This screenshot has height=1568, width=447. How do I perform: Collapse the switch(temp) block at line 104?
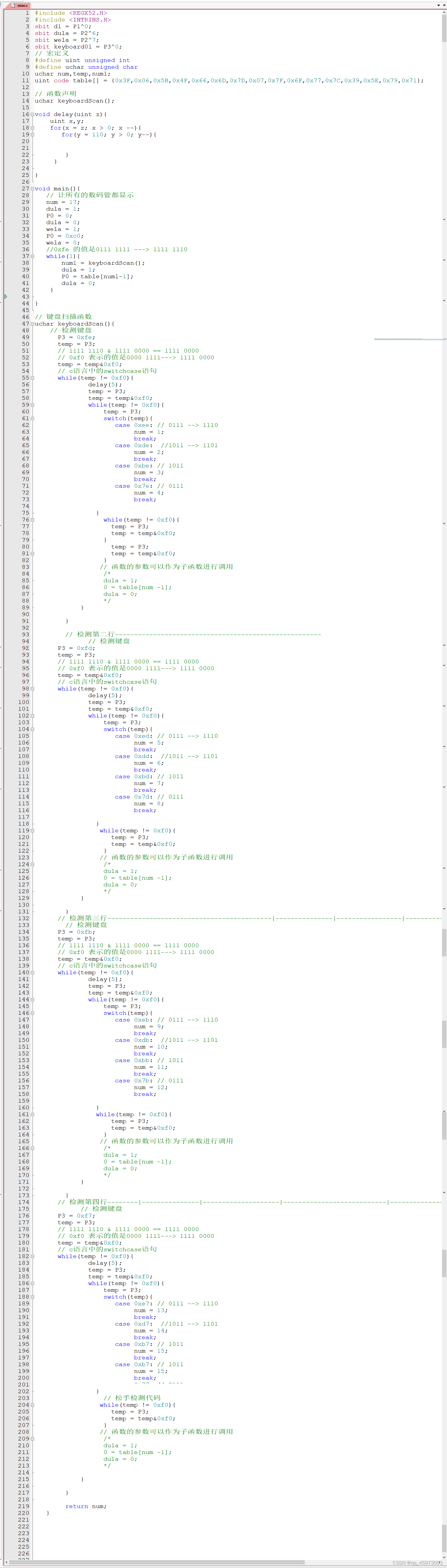point(32,729)
